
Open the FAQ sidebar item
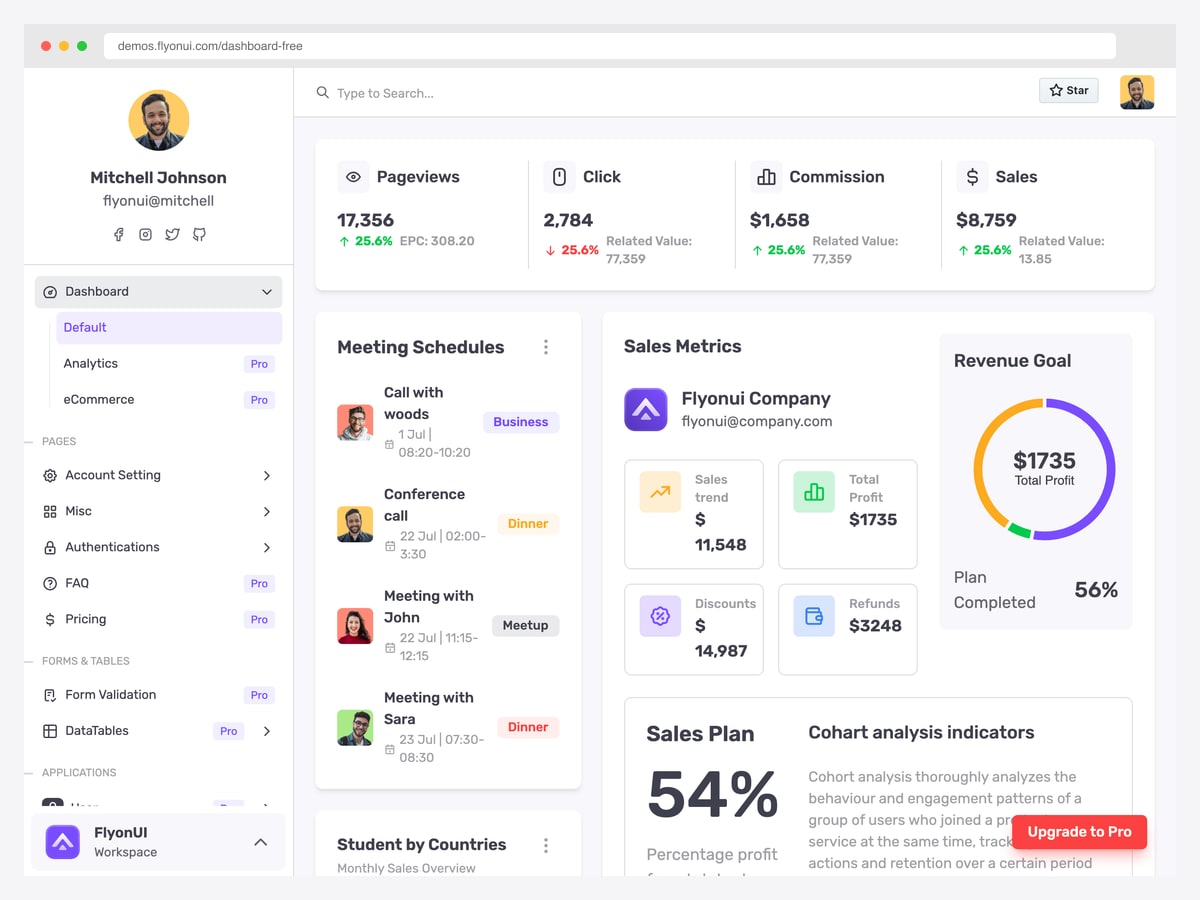click(158, 584)
